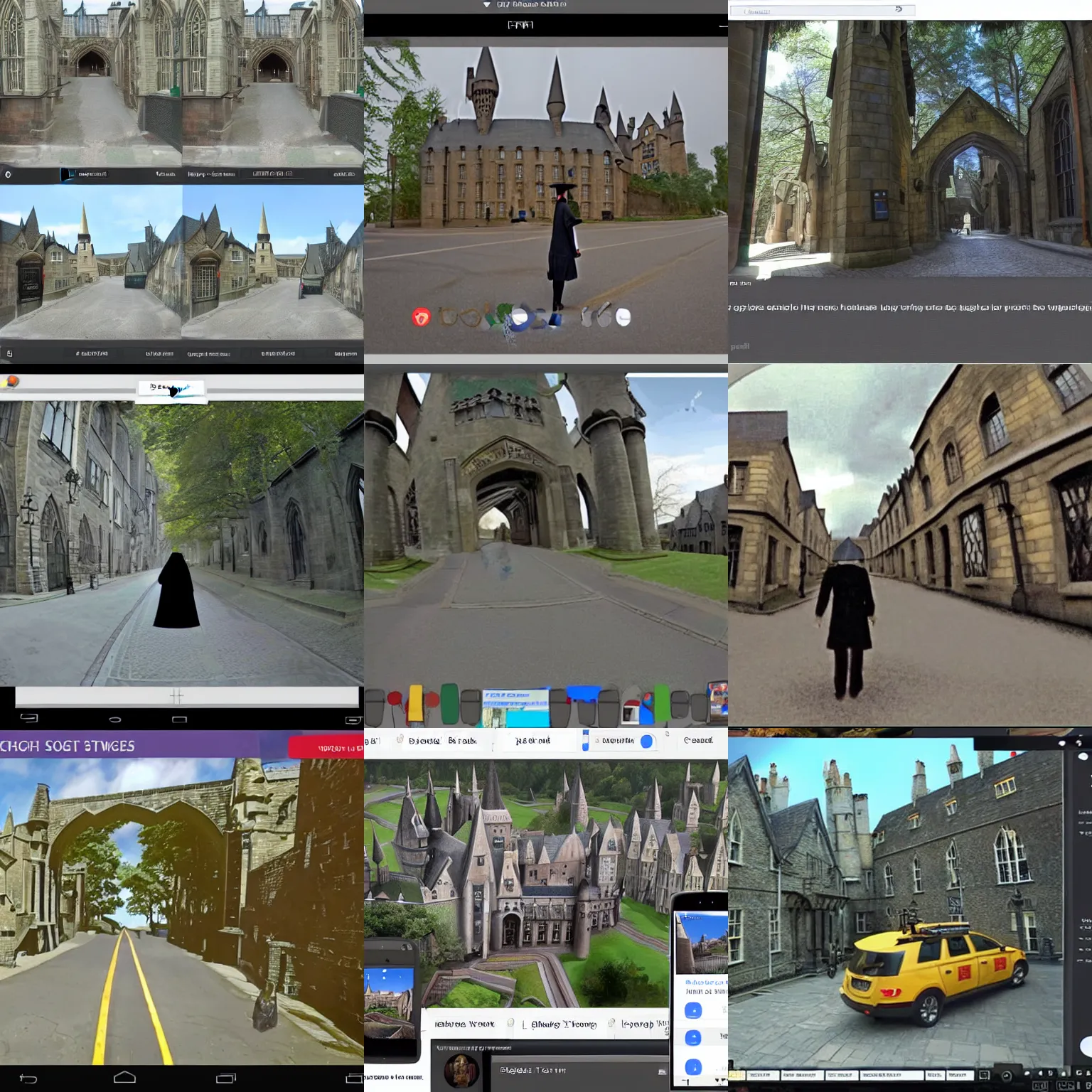
Task: Click the red circular icon below the wizard
Action: pyautogui.click(x=422, y=317)
